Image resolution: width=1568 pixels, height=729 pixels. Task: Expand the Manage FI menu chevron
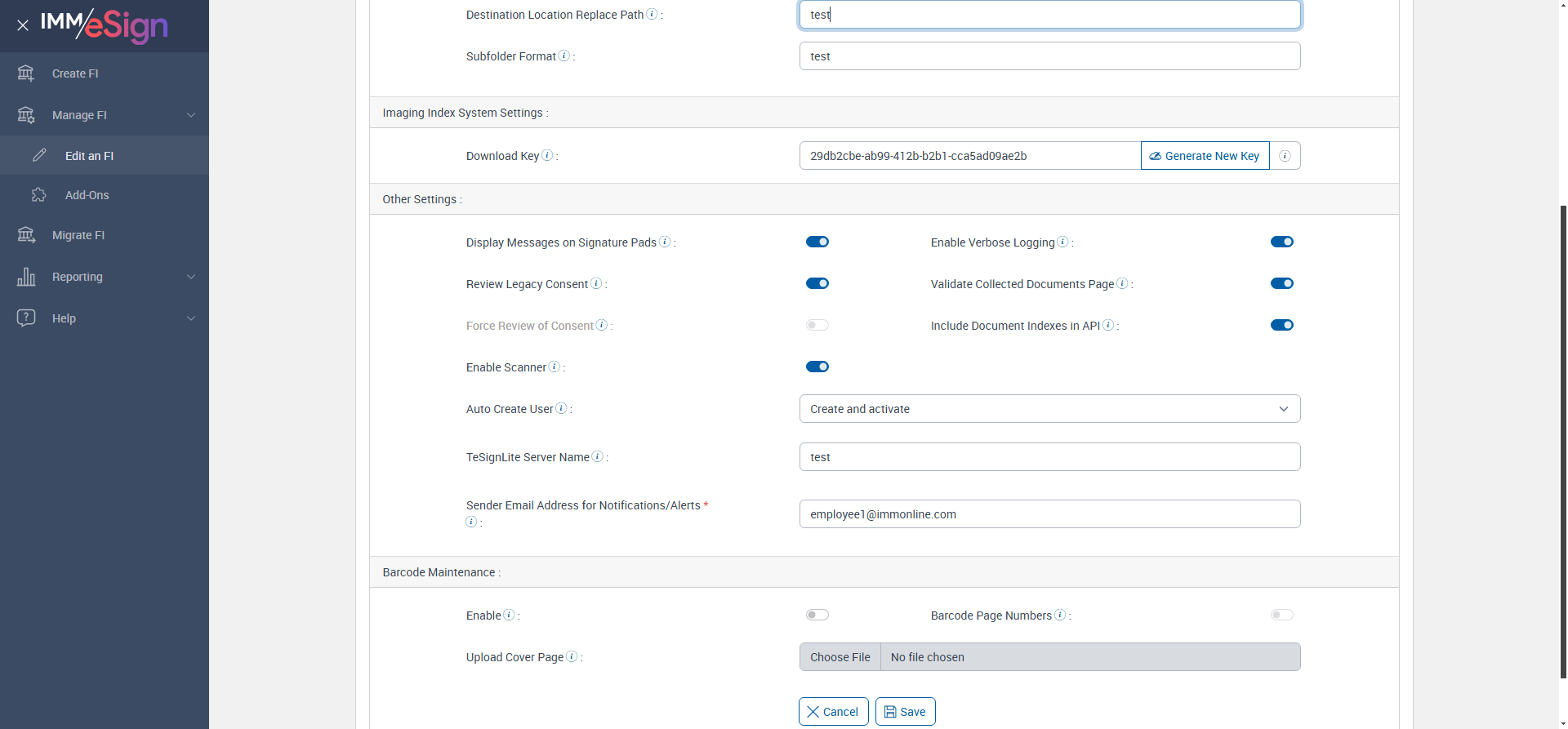(x=191, y=115)
